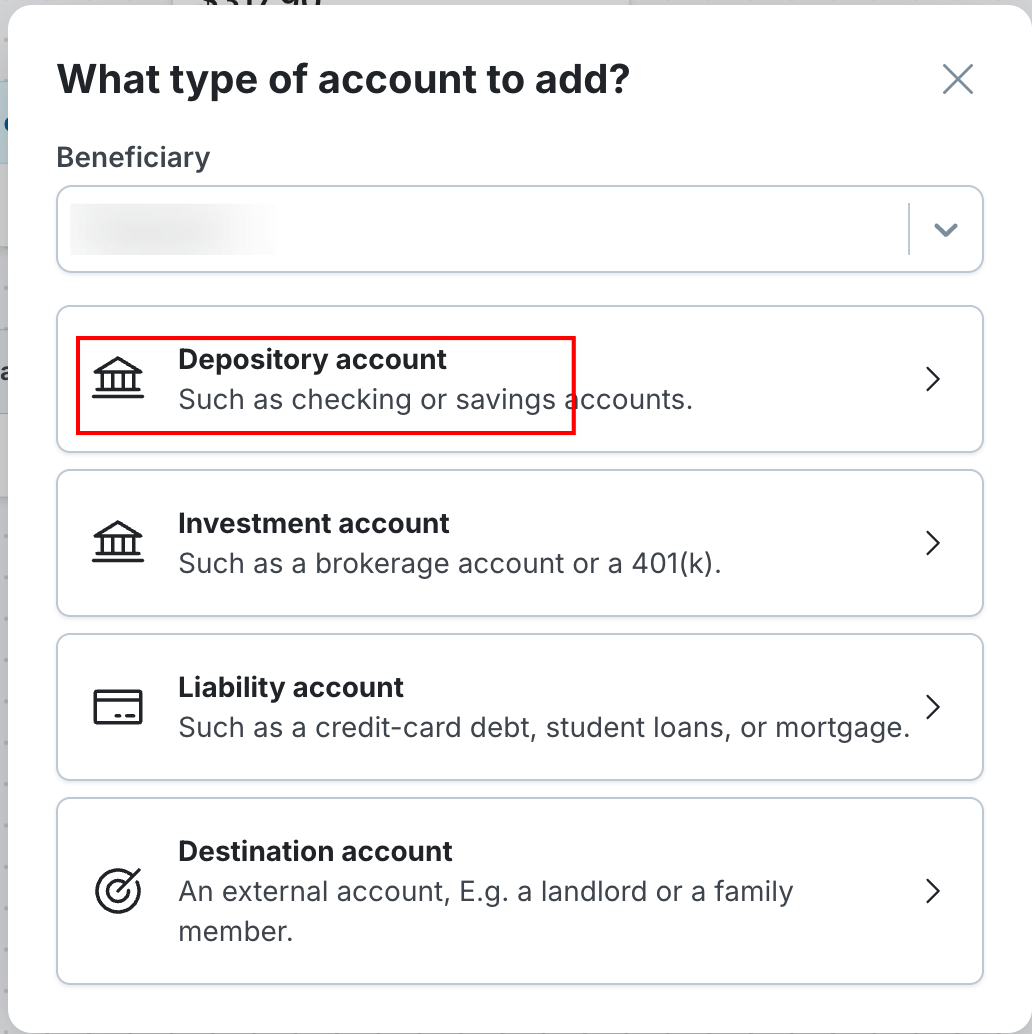Click 'Such as checking or savings accounts' text
The width and height of the screenshot is (1032, 1034).
[435, 400]
